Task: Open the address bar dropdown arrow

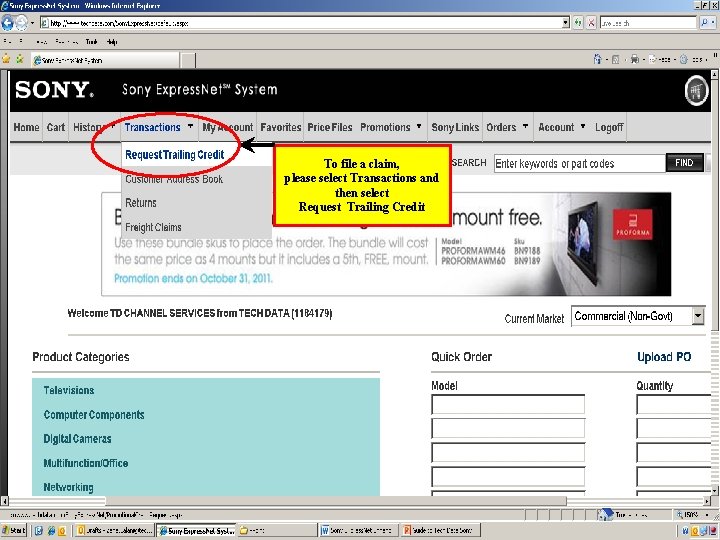Action: 566,23
